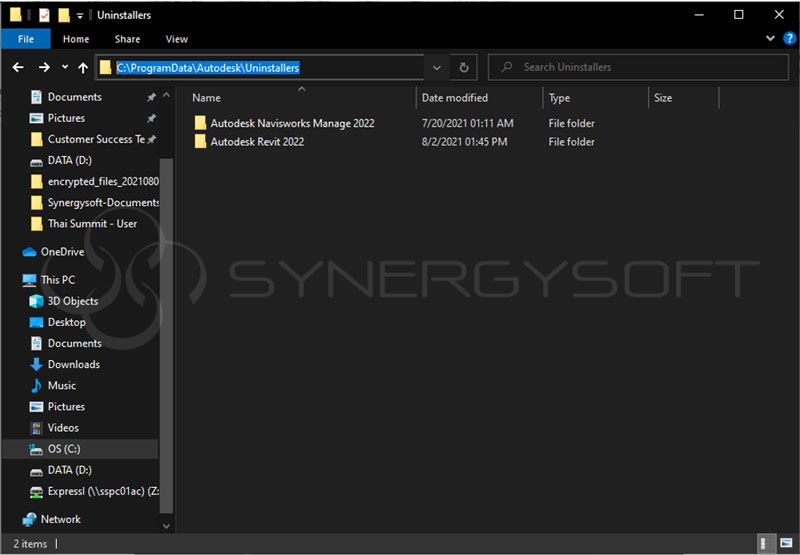Open the Customer Success Te pinned folder
The width and height of the screenshot is (800, 555).
tap(96, 139)
